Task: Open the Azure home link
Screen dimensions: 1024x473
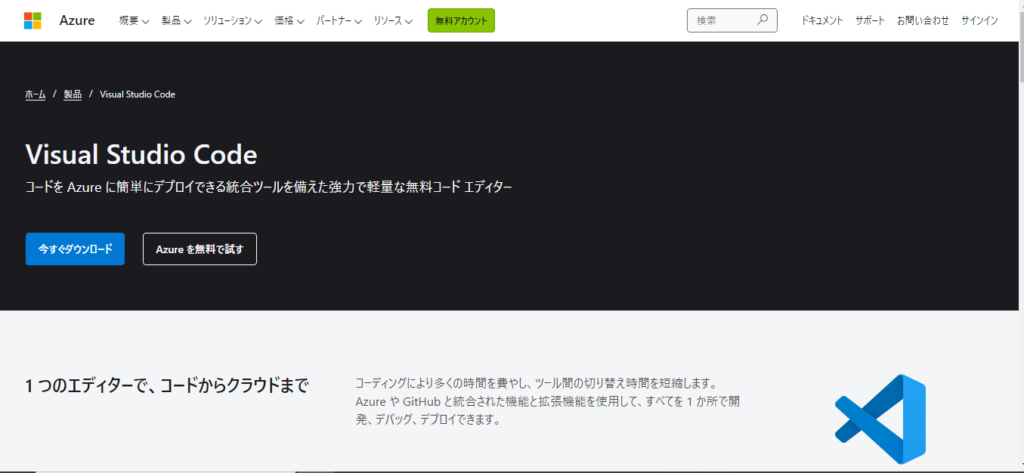Action: click(77, 20)
